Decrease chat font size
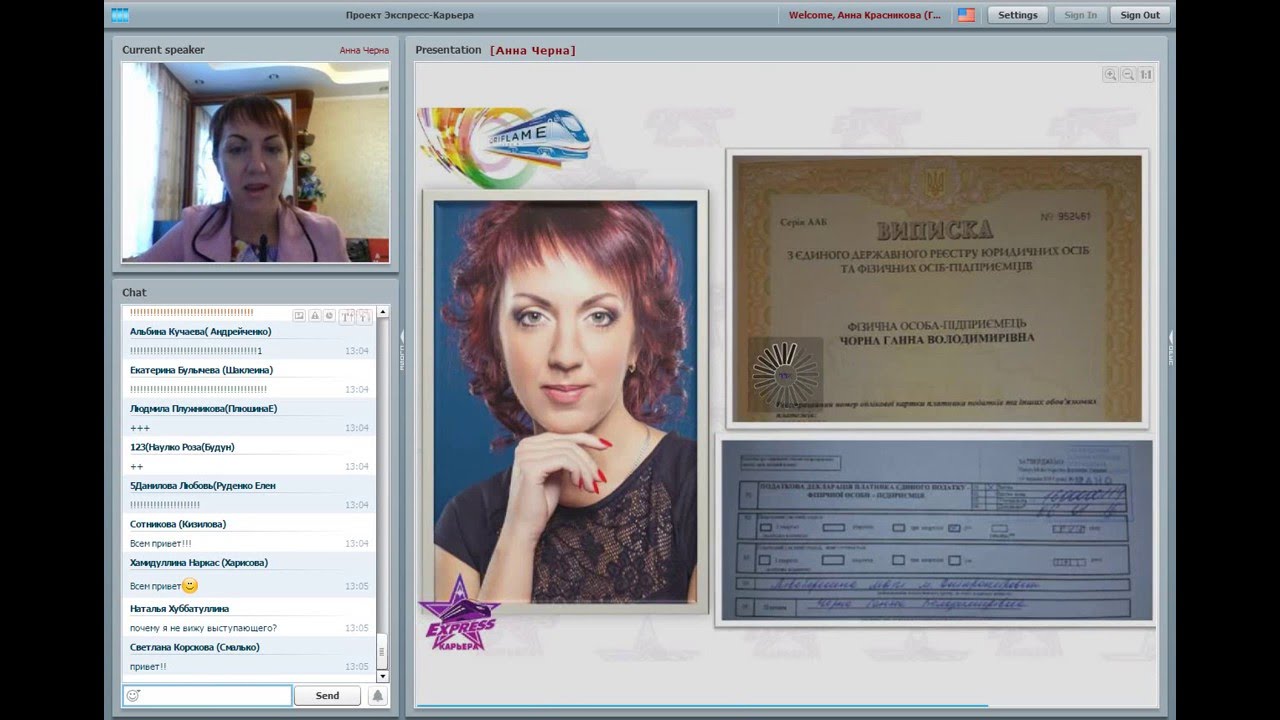This screenshot has height=720, width=1280. (363, 316)
